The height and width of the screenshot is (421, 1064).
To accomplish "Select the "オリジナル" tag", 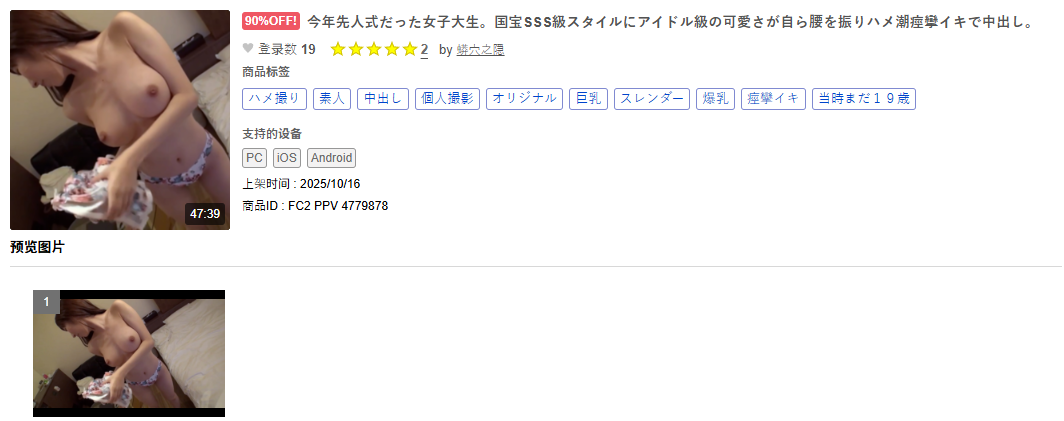I will coord(524,98).
